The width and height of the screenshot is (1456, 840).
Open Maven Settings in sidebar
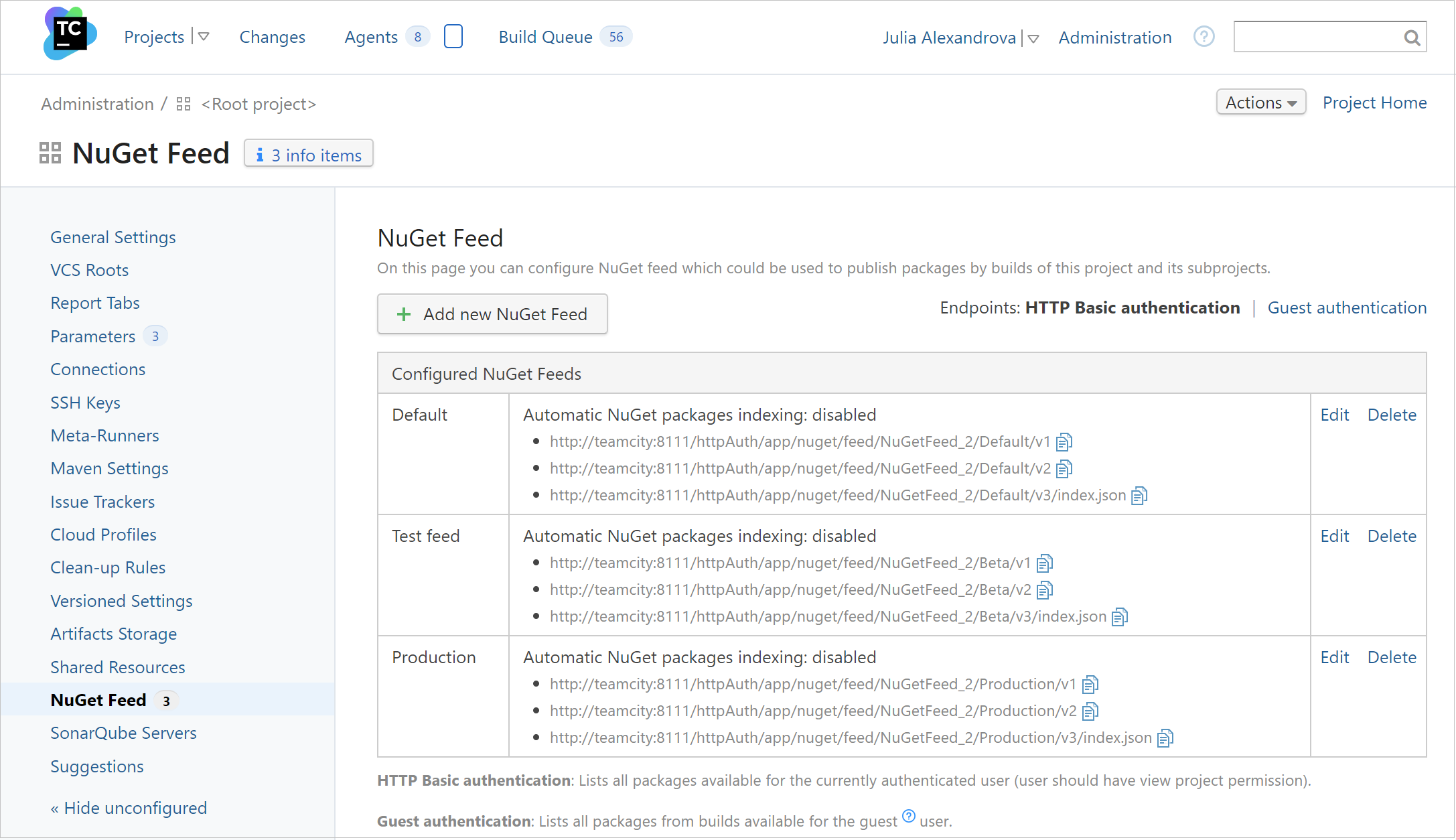(110, 468)
